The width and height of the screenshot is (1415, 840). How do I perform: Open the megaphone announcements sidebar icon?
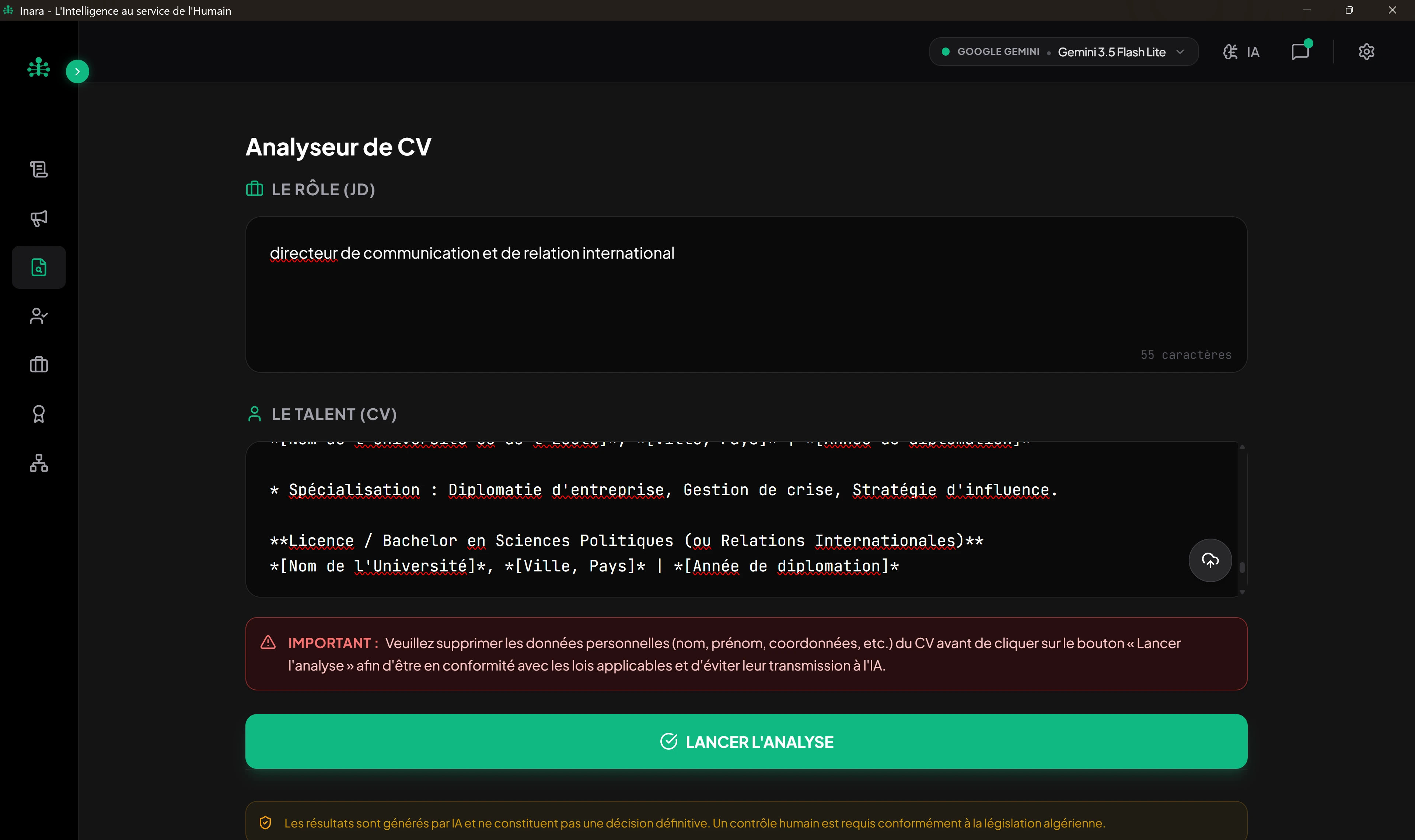click(x=38, y=218)
